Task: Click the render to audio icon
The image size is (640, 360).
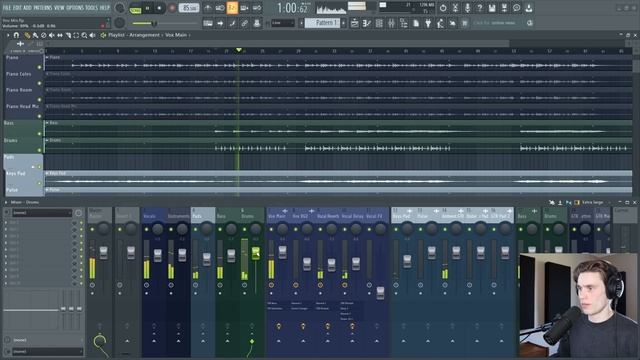Action: [504, 8]
